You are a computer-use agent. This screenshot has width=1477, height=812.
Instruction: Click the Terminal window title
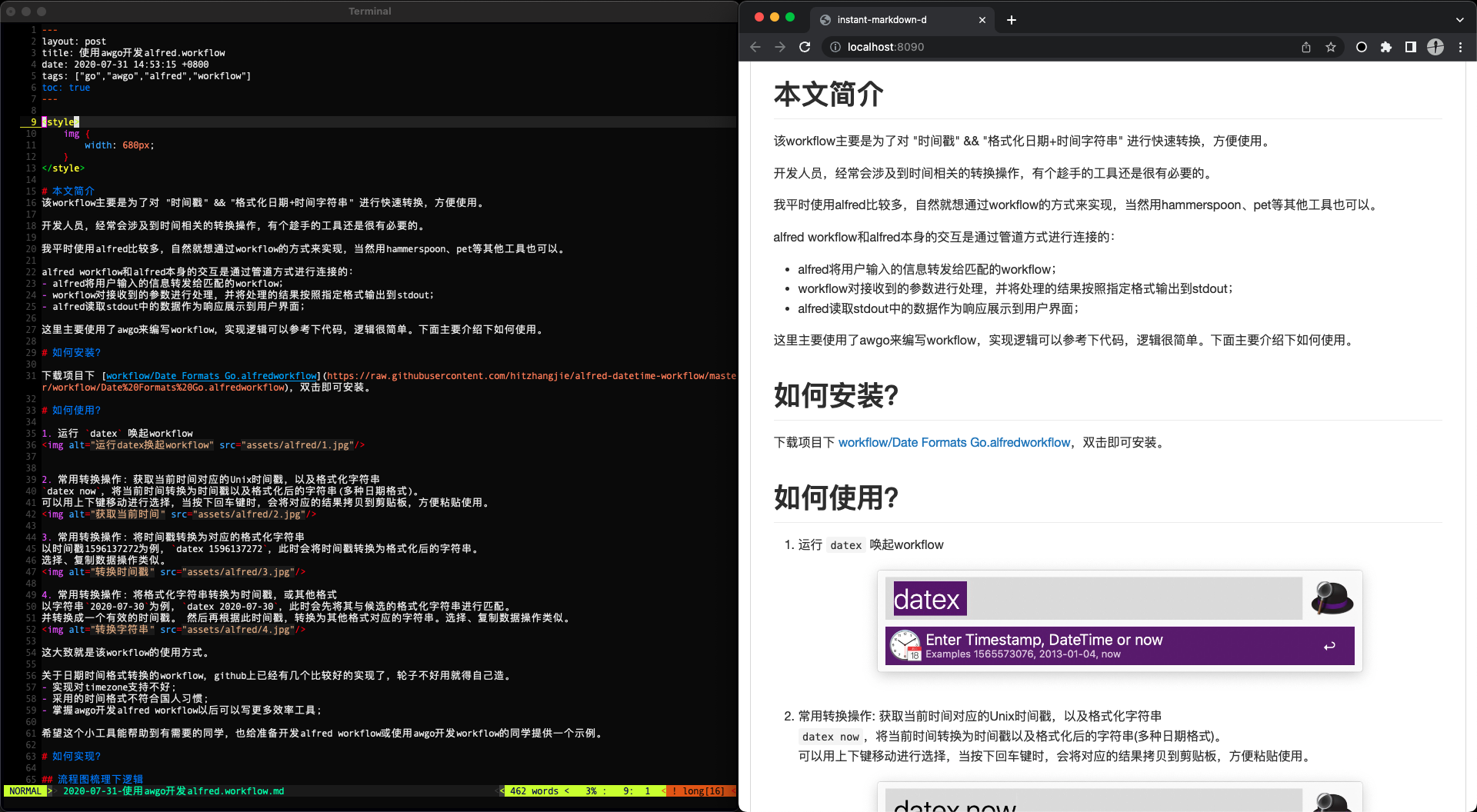[x=370, y=12]
